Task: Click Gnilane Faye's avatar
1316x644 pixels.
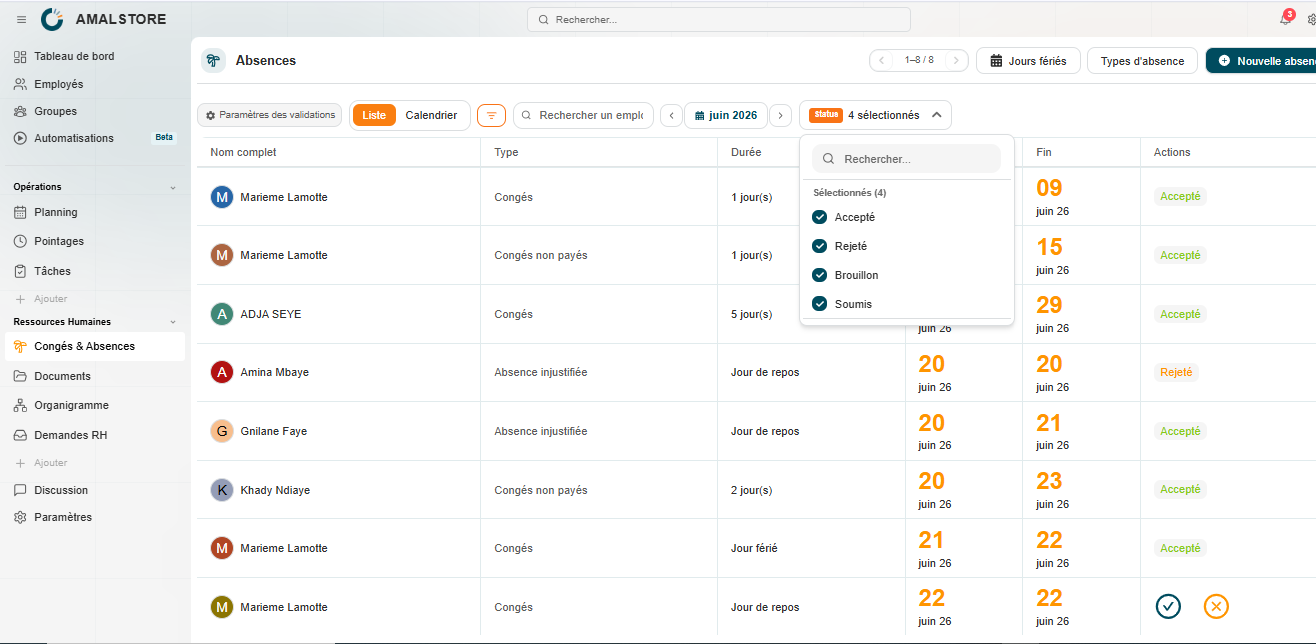Action: point(222,431)
